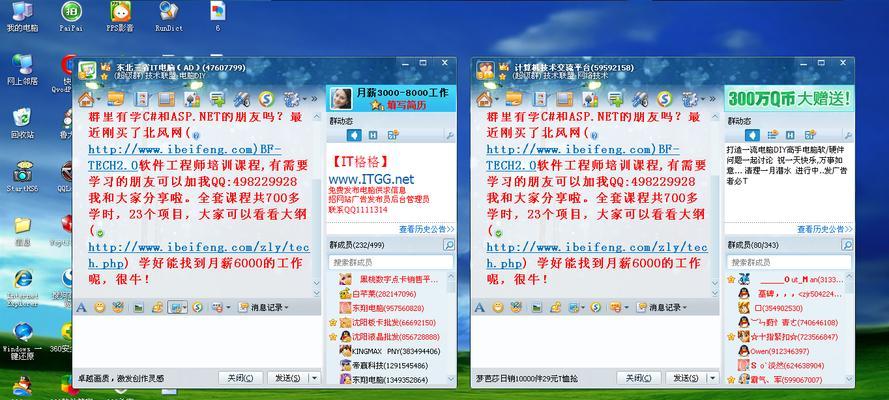Screen dimensions: 889x400
Task: Click 关闭(C) button in 东北三省IT电脑 window
Action: click(x=240, y=378)
